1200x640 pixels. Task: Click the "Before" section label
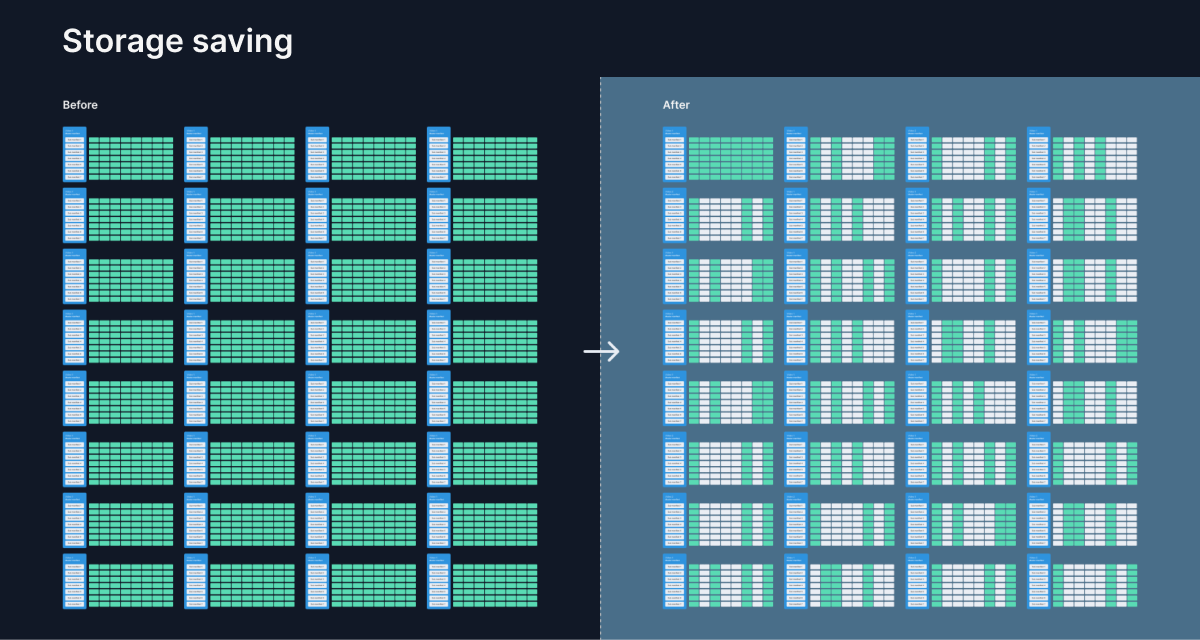pyautogui.click(x=80, y=105)
